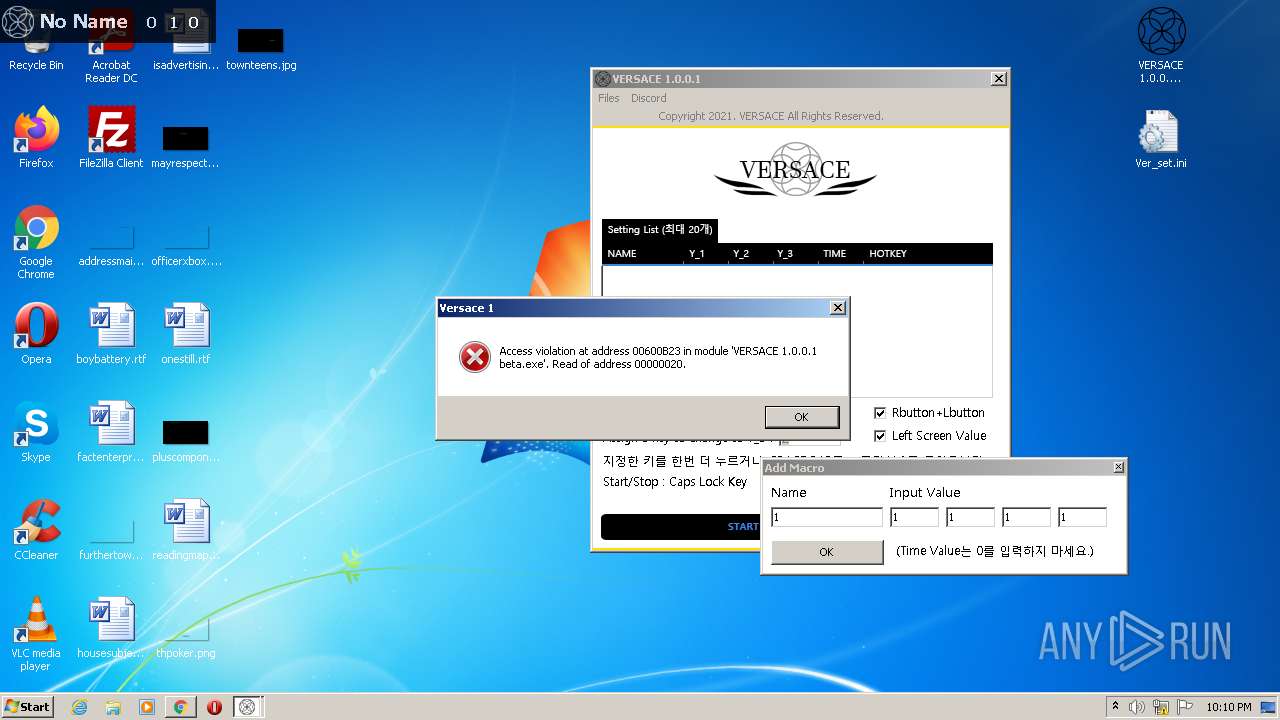This screenshot has width=1280, height=720.
Task: Click the NAME column header
Action: pos(643,254)
